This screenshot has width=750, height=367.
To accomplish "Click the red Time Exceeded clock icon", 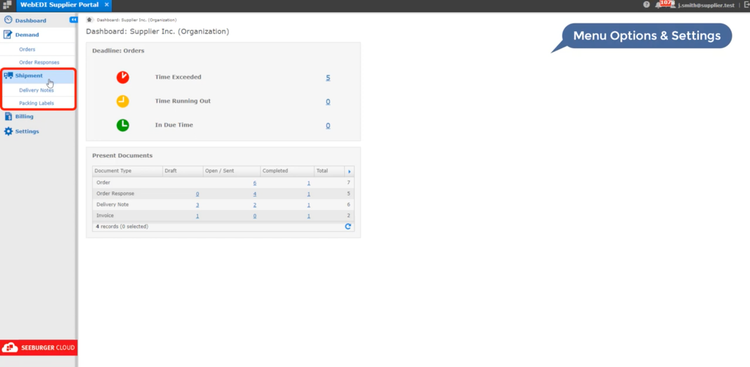I will pos(123,77).
